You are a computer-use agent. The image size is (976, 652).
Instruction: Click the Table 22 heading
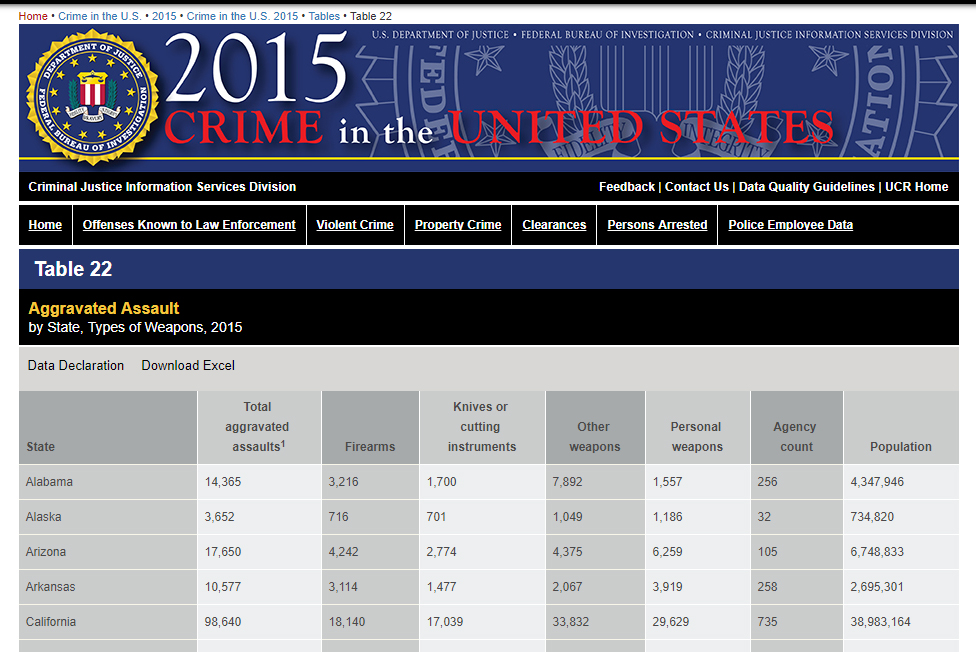[x=73, y=269]
